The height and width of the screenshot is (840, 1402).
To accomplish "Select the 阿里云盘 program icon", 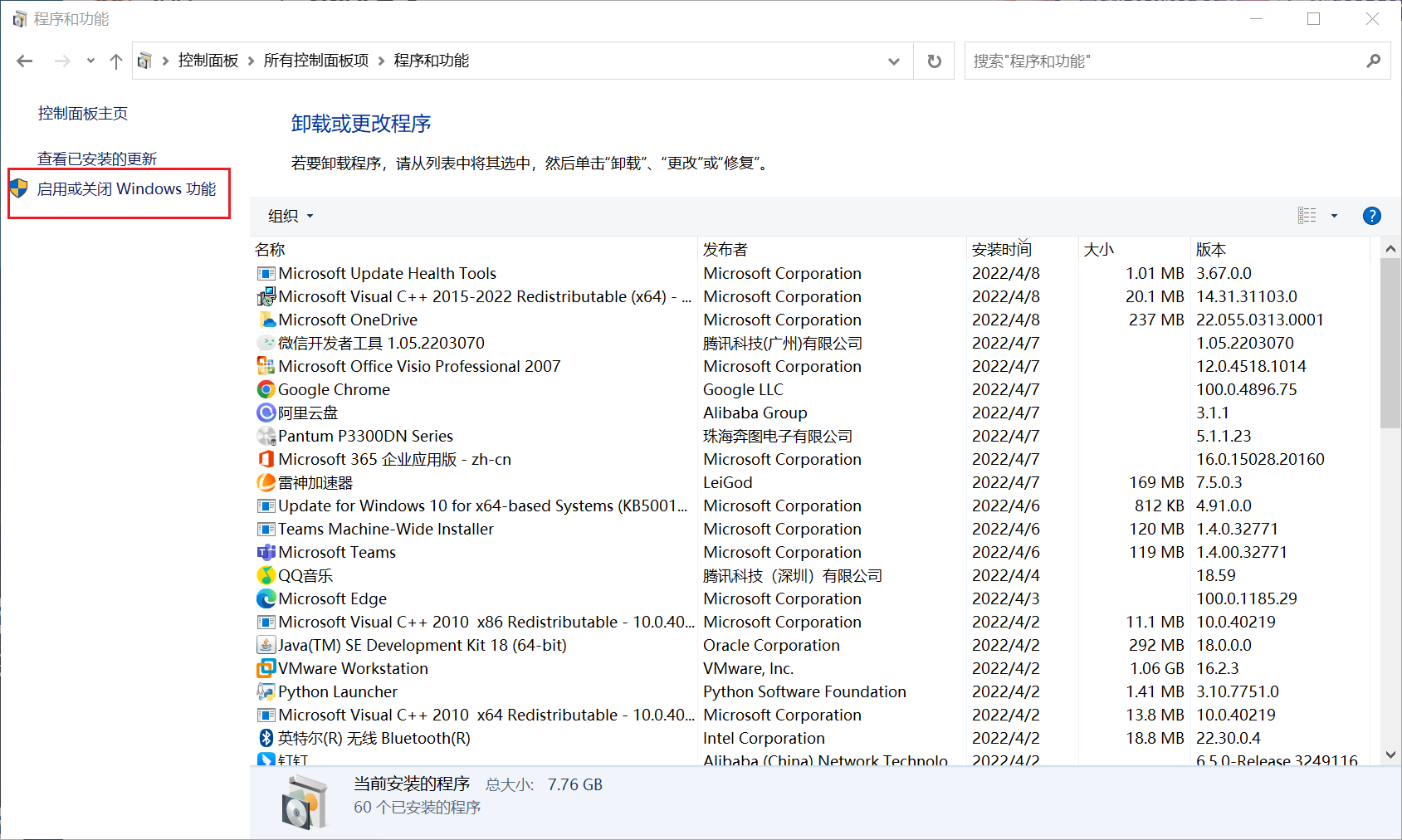I will [x=266, y=412].
